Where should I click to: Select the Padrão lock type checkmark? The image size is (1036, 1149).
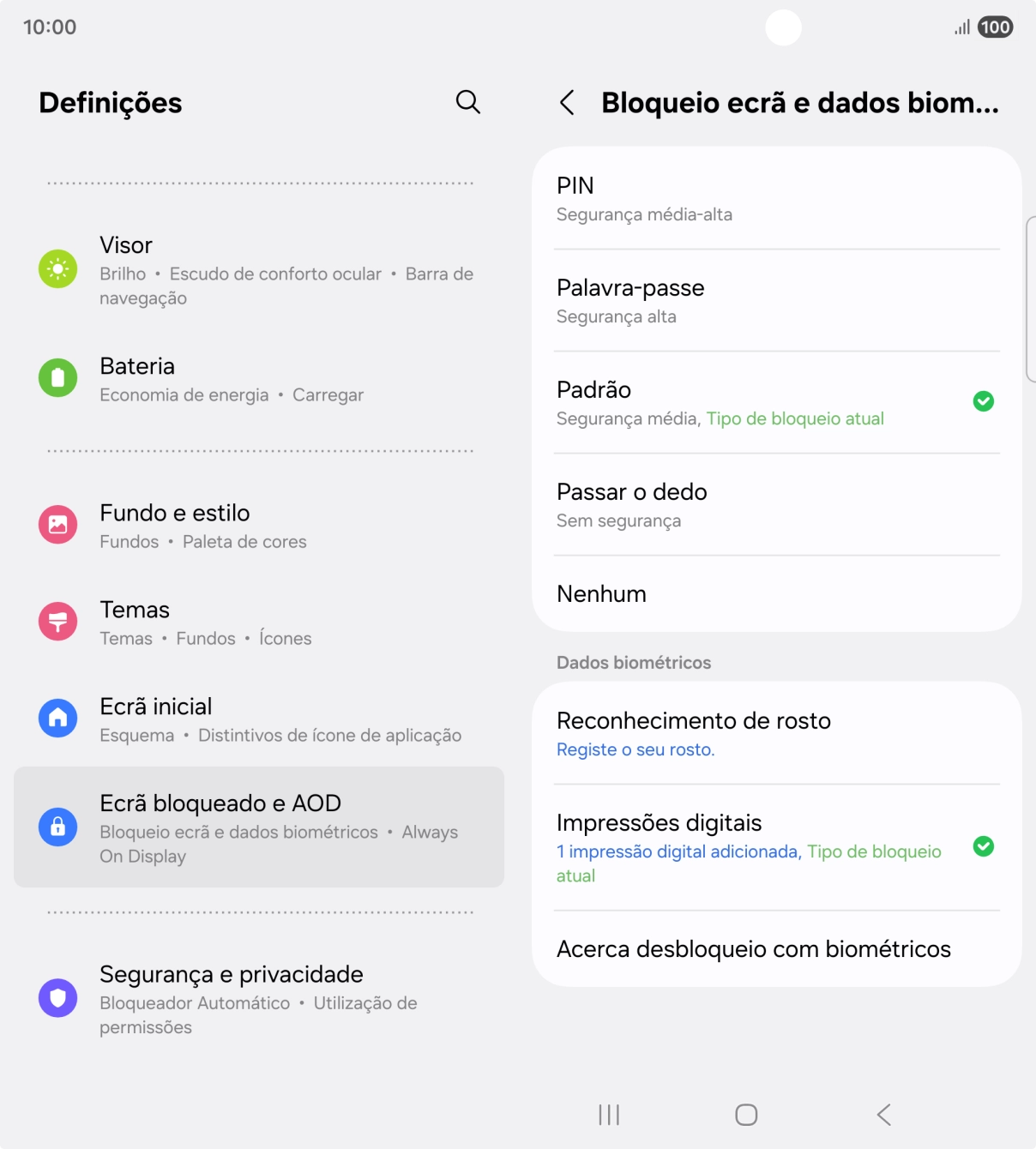984,401
